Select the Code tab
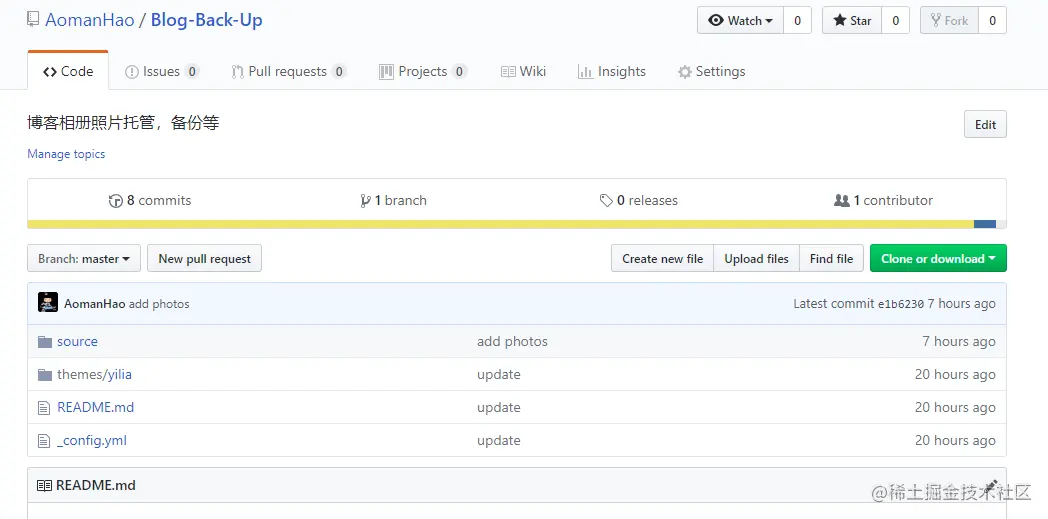The image size is (1048, 519). (68, 71)
